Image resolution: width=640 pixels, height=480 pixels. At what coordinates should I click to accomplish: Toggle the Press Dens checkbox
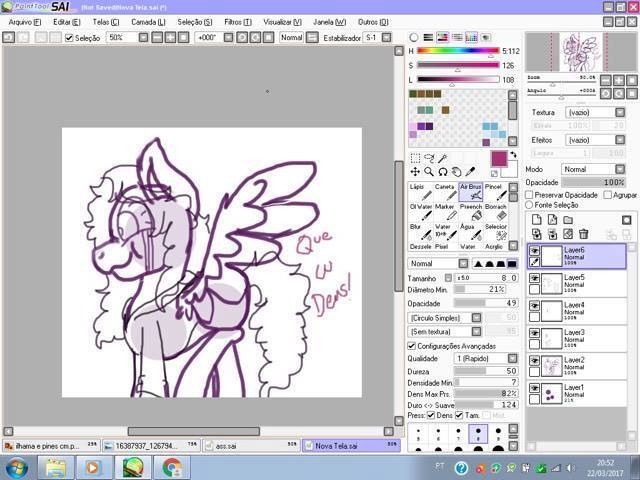431,415
